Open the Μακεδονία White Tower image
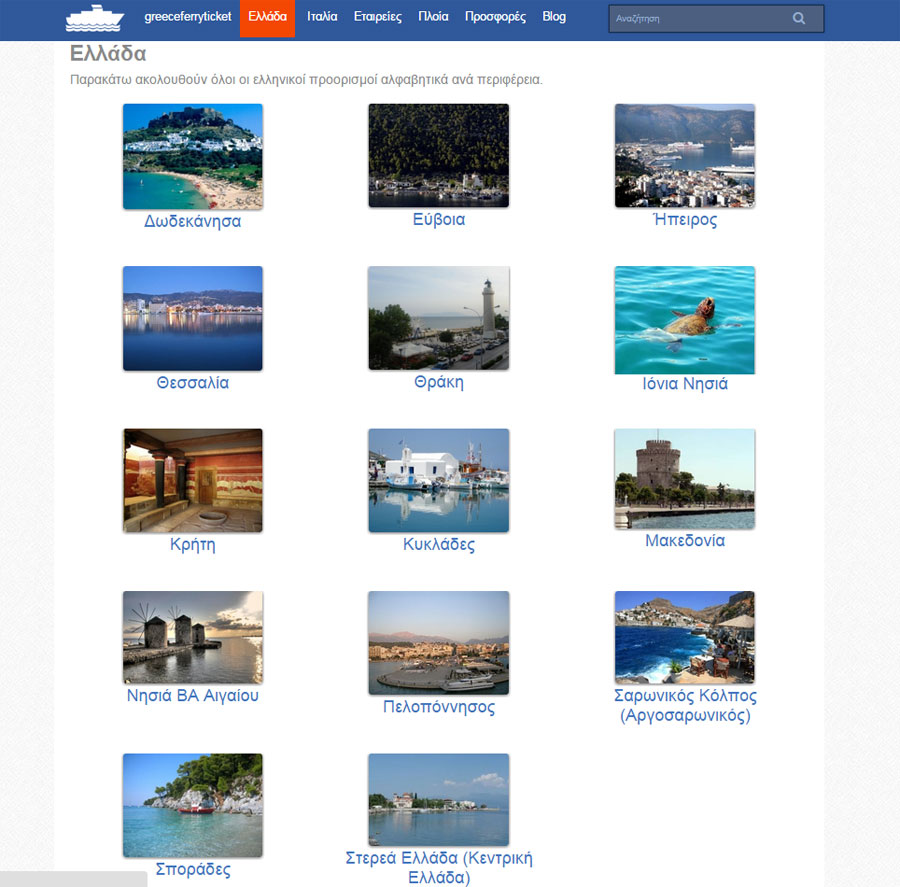900x887 pixels. 684,479
